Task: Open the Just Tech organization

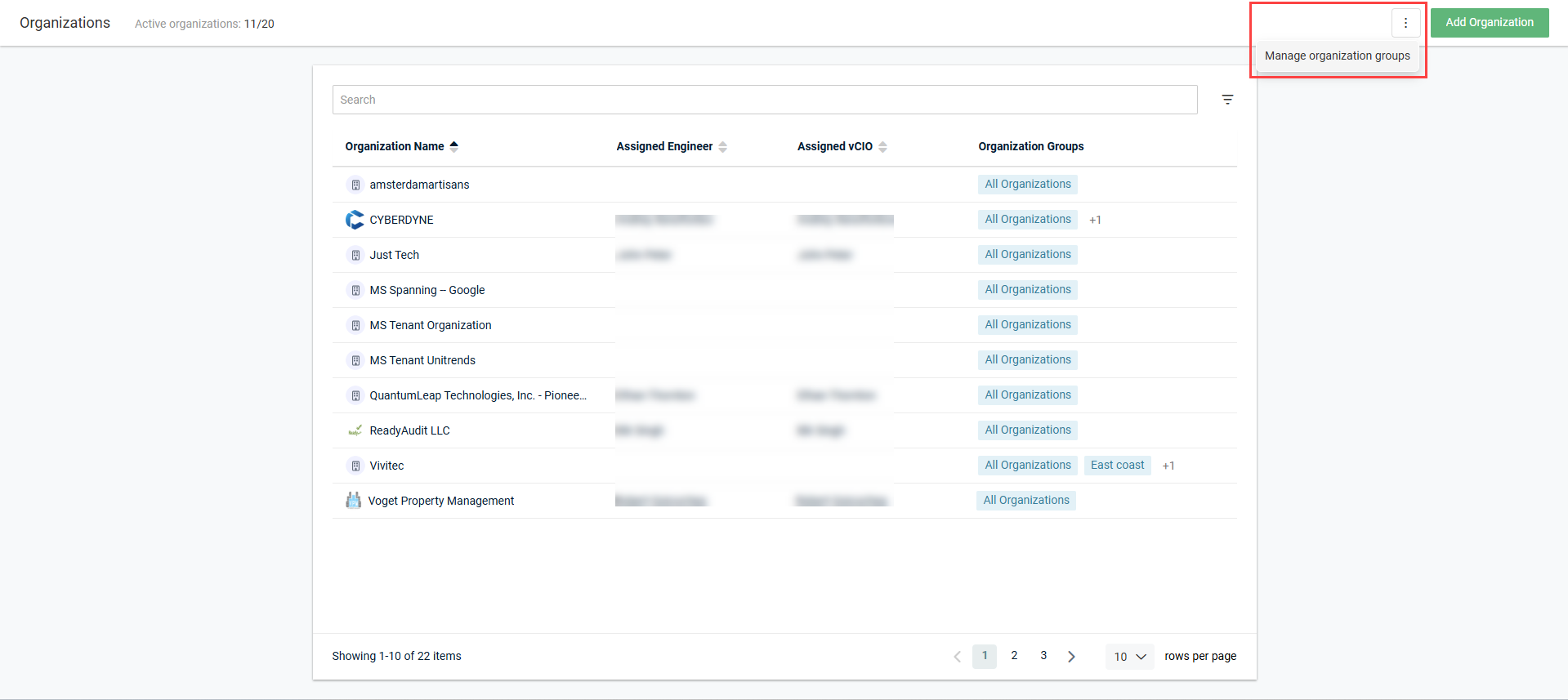Action: (394, 255)
